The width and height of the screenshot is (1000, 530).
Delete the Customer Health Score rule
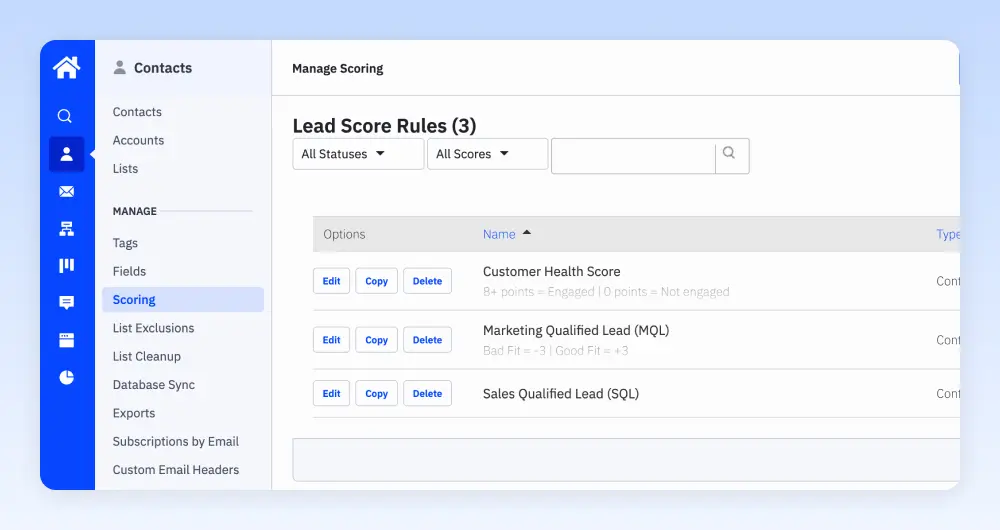(x=427, y=281)
